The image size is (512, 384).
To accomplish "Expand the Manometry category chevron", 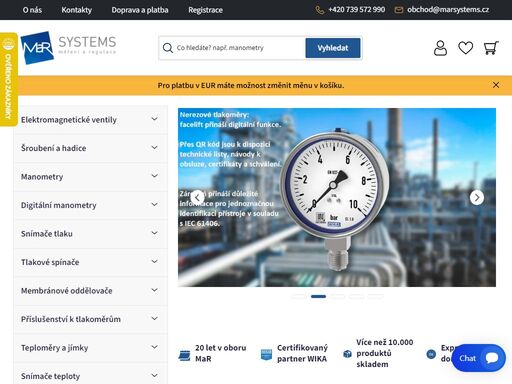I will (x=154, y=176).
